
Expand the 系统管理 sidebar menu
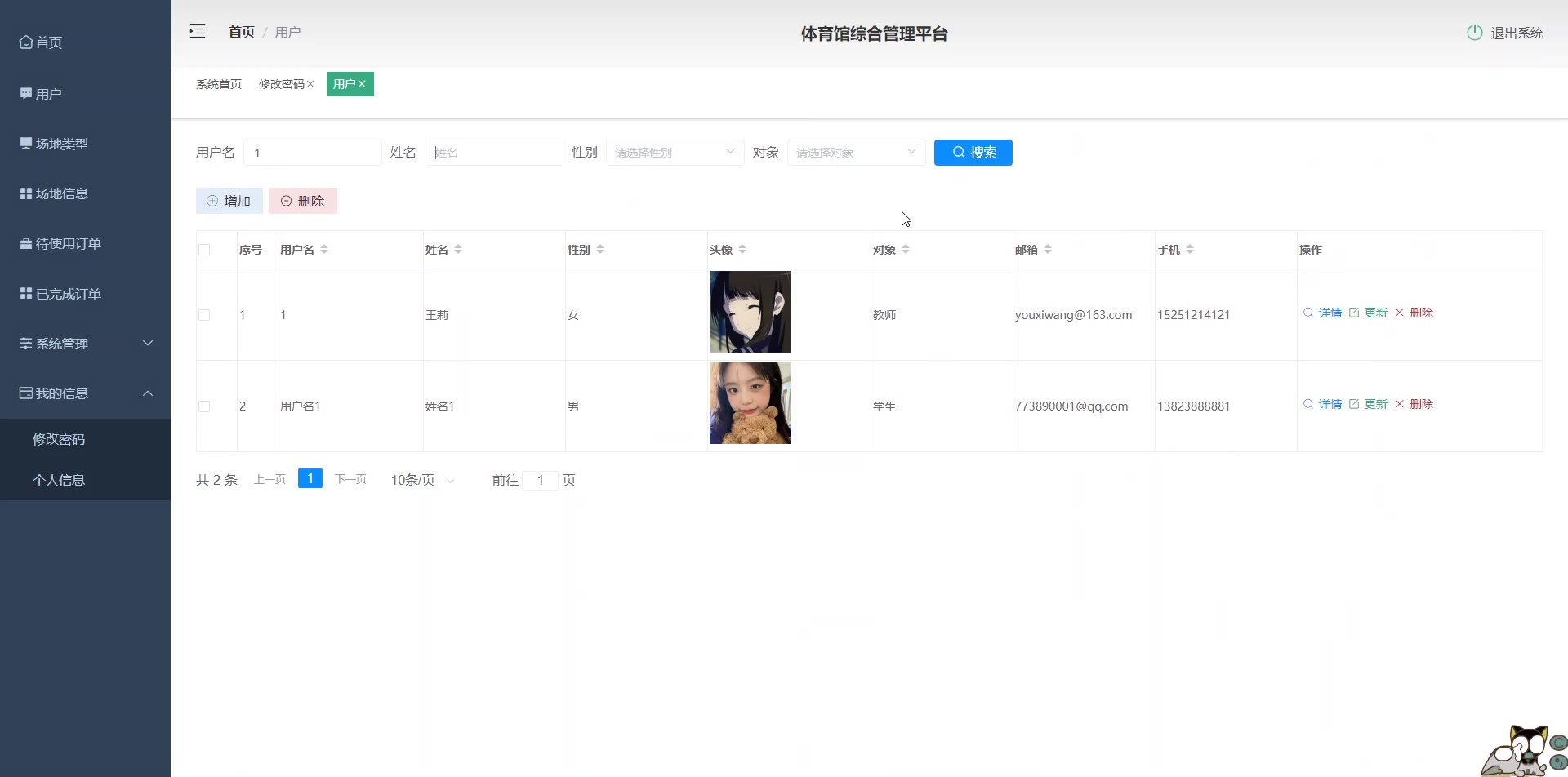pos(85,344)
